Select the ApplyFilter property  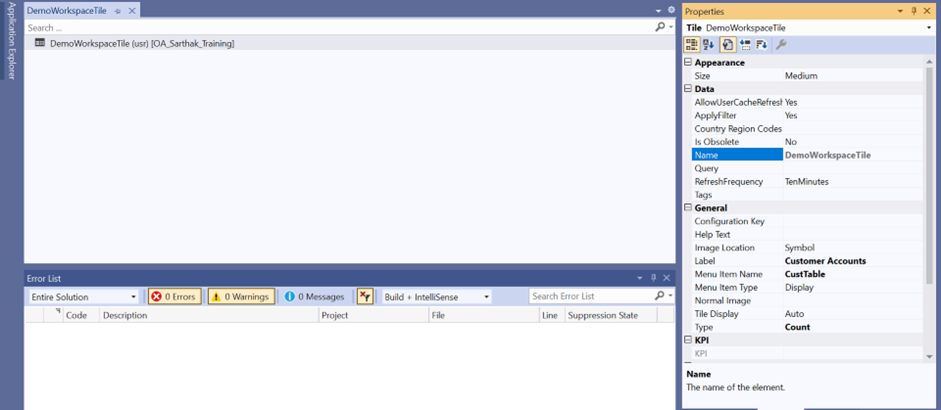coord(808,115)
